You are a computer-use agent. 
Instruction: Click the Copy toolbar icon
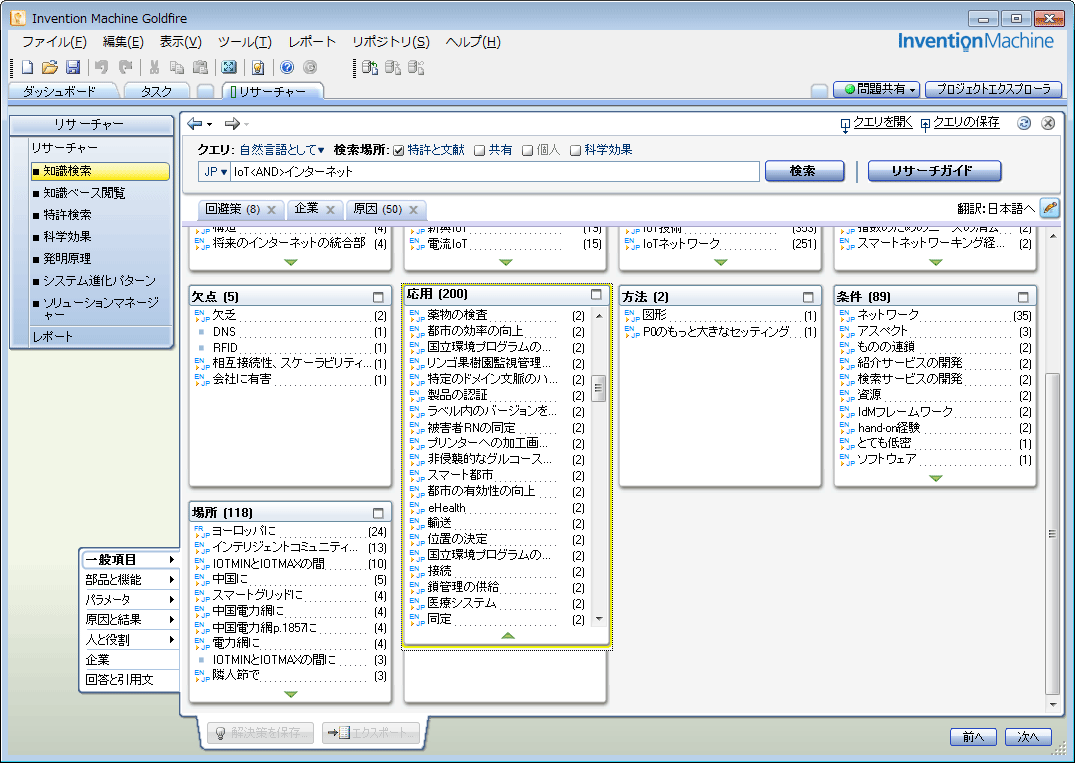[177, 67]
